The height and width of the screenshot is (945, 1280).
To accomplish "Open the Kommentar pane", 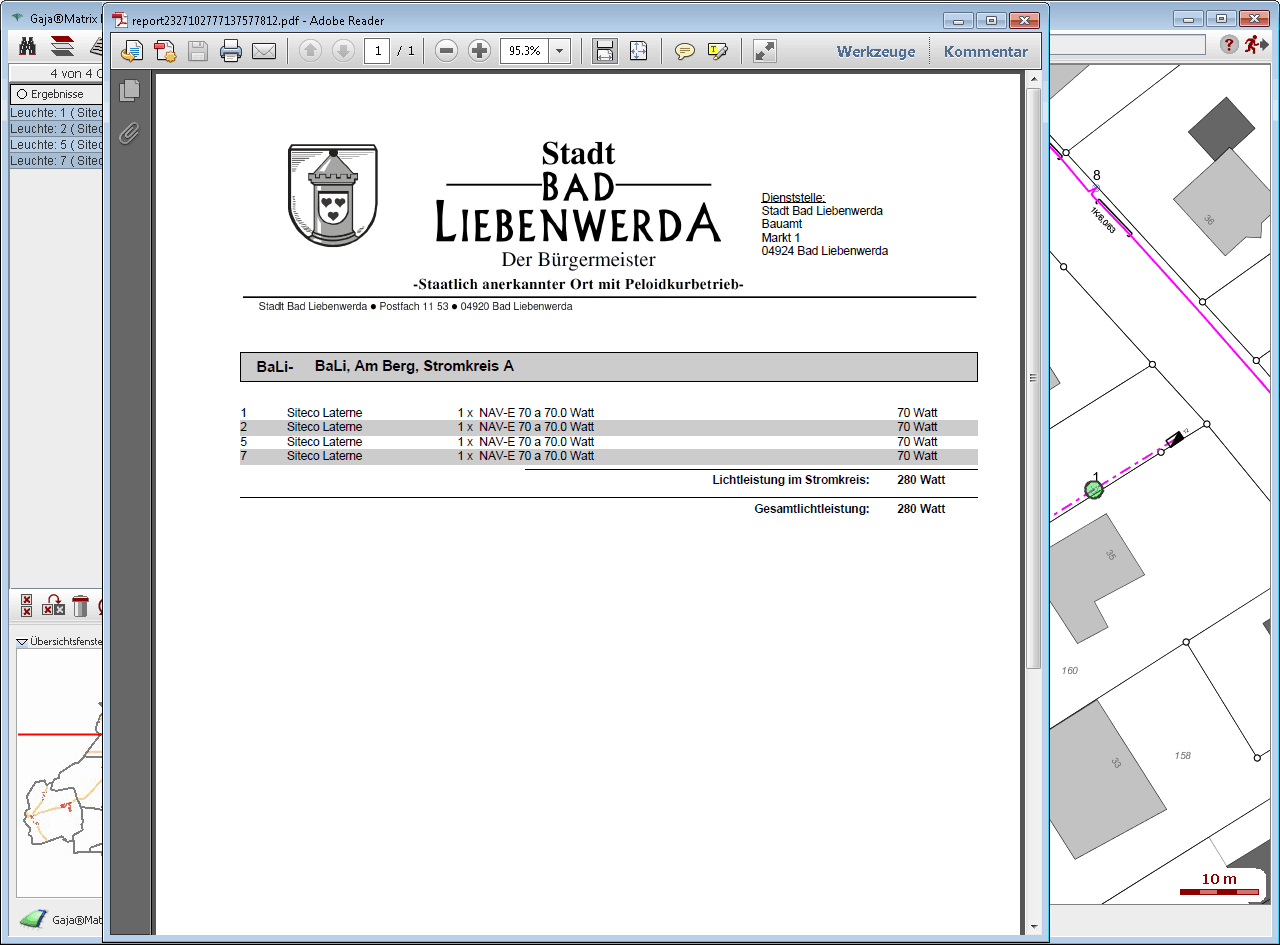I will click(x=985, y=52).
